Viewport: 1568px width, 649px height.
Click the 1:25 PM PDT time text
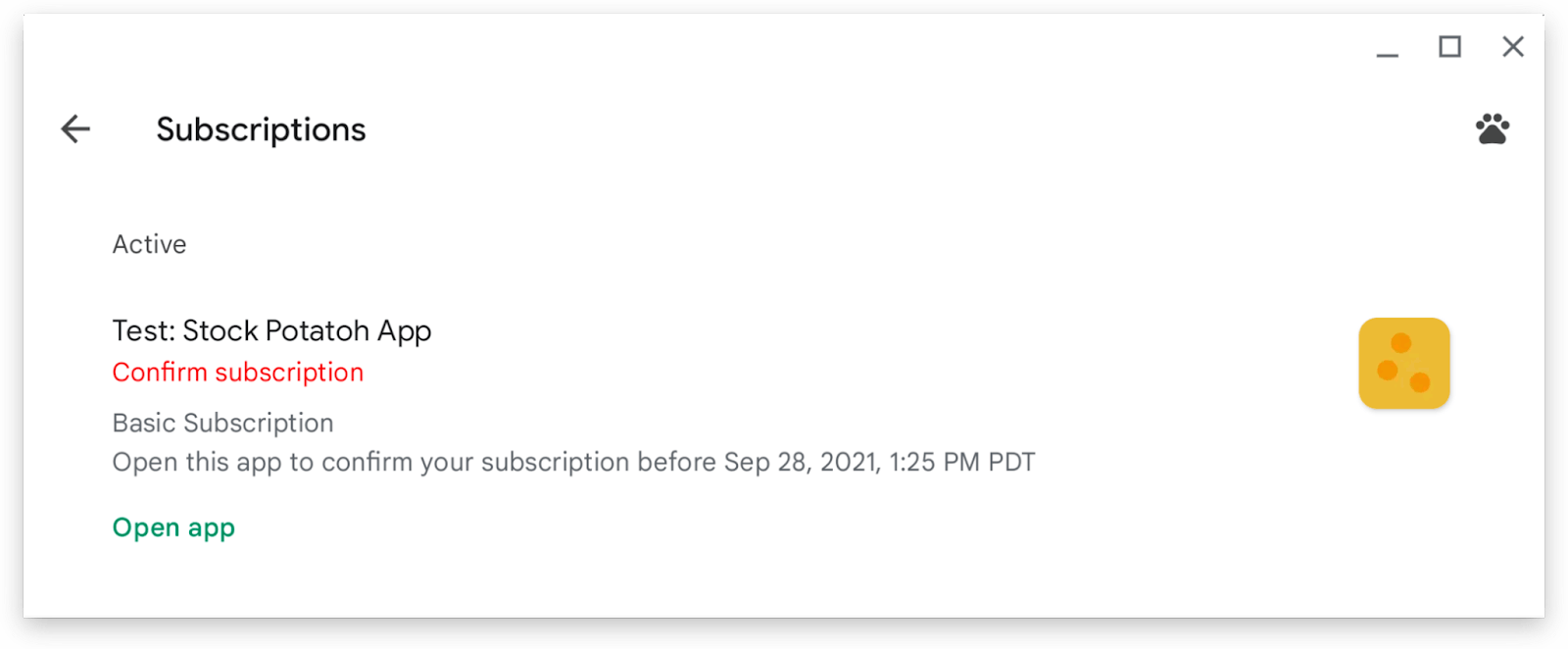click(x=962, y=462)
